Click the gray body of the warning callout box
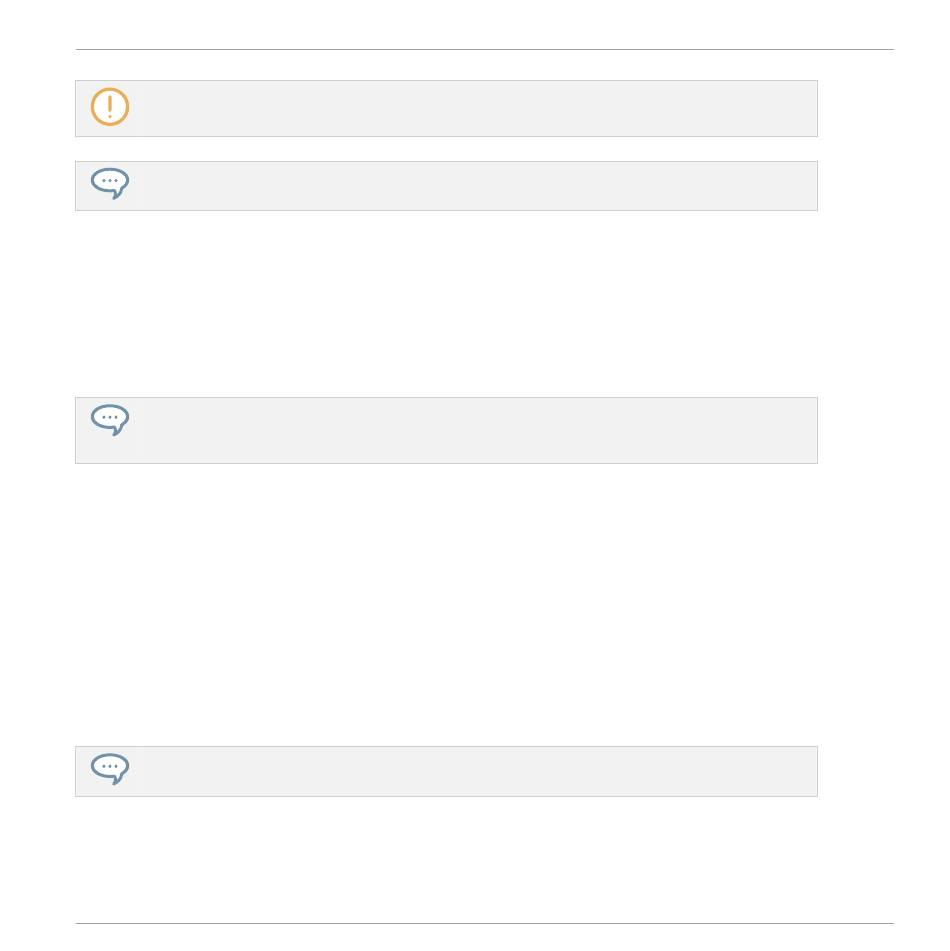Screen dimensions: 950x951 (x=446, y=109)
